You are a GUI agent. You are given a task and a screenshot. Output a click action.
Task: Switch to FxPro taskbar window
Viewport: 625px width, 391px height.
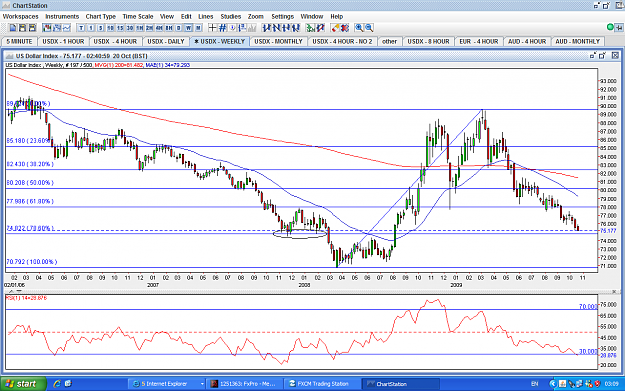tap(245, 384)
